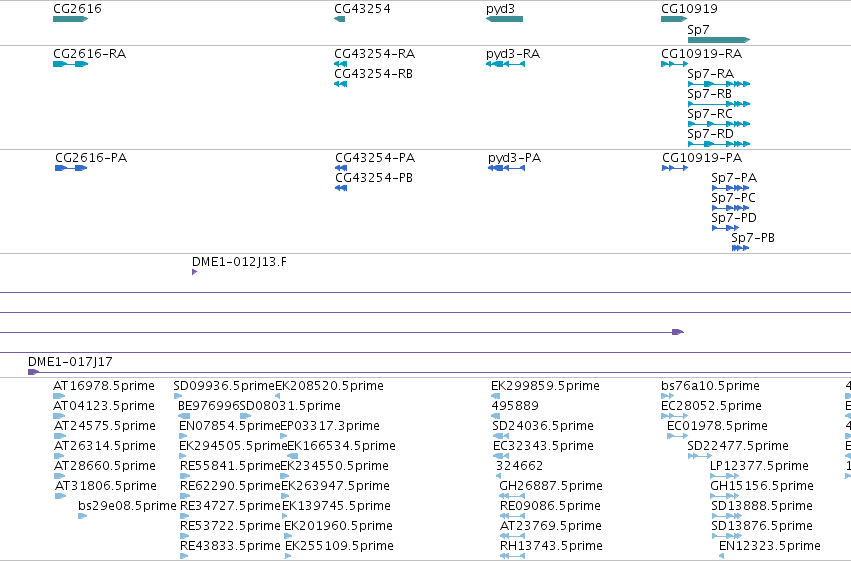Select transcript CG43254-RA
The height and width of the screenshot is (561, 851).
[x=340, y=64]
